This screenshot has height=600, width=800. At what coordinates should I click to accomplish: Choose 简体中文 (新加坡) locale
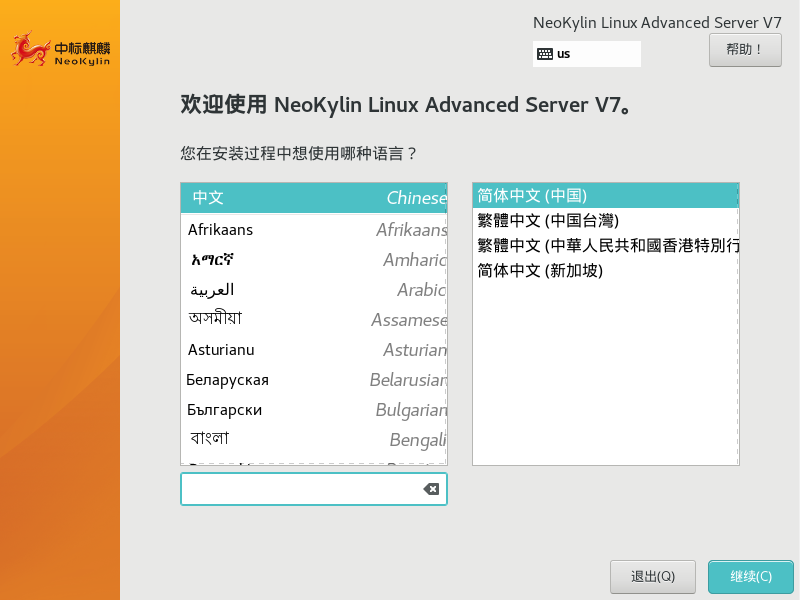click(x=605, y=270)
